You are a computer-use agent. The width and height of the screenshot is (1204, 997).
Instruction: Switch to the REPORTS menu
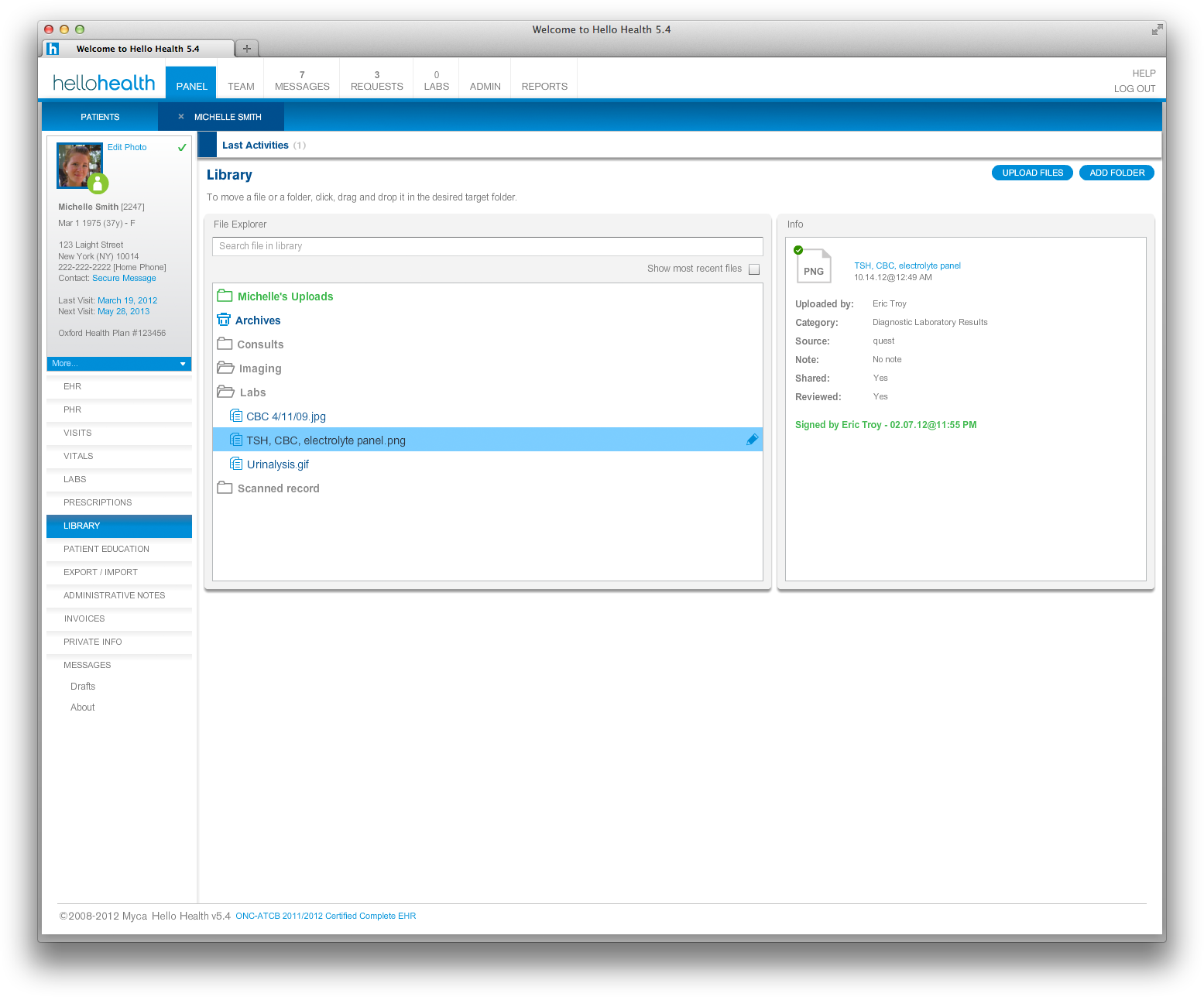[544, 86]
